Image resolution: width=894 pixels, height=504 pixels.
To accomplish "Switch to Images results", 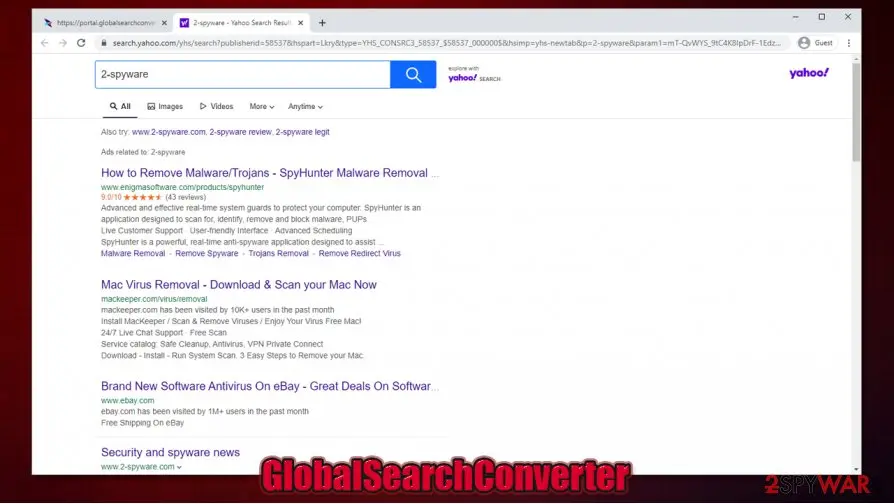I will [165, 107].
